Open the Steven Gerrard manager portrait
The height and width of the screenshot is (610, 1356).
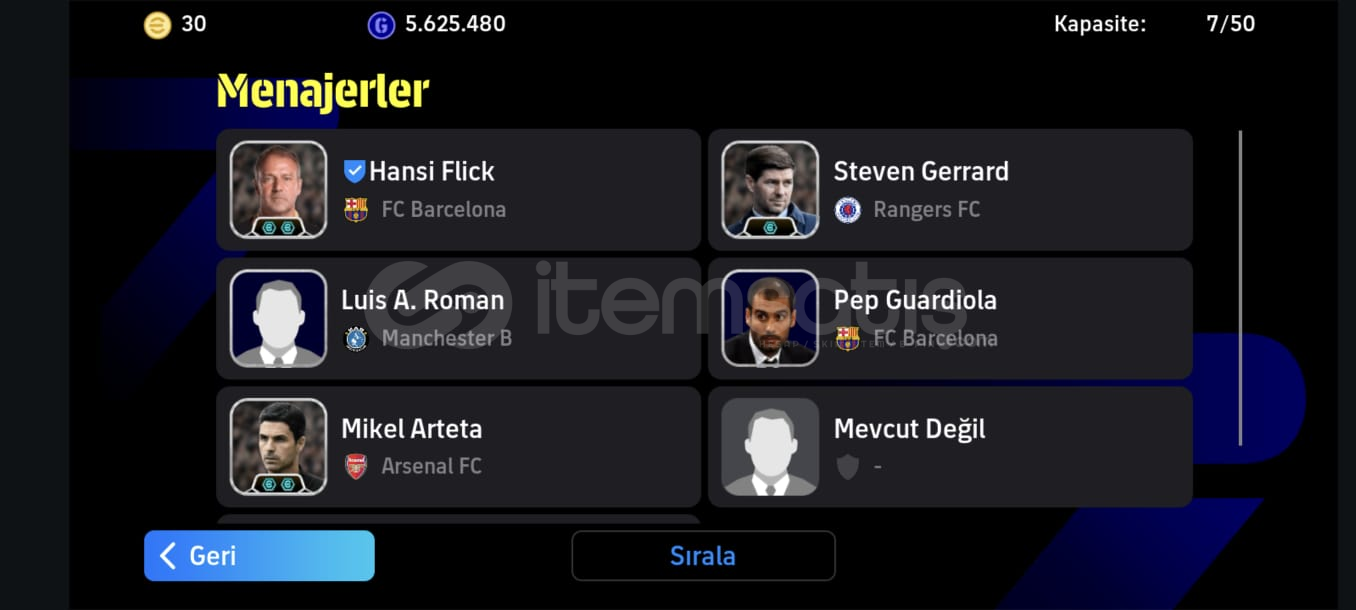coord(770,190)
